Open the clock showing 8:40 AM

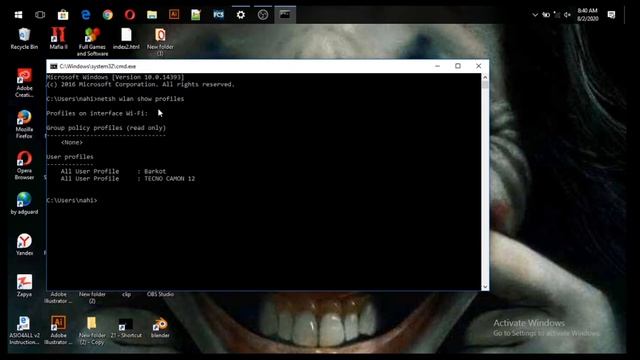coord(587,15)
